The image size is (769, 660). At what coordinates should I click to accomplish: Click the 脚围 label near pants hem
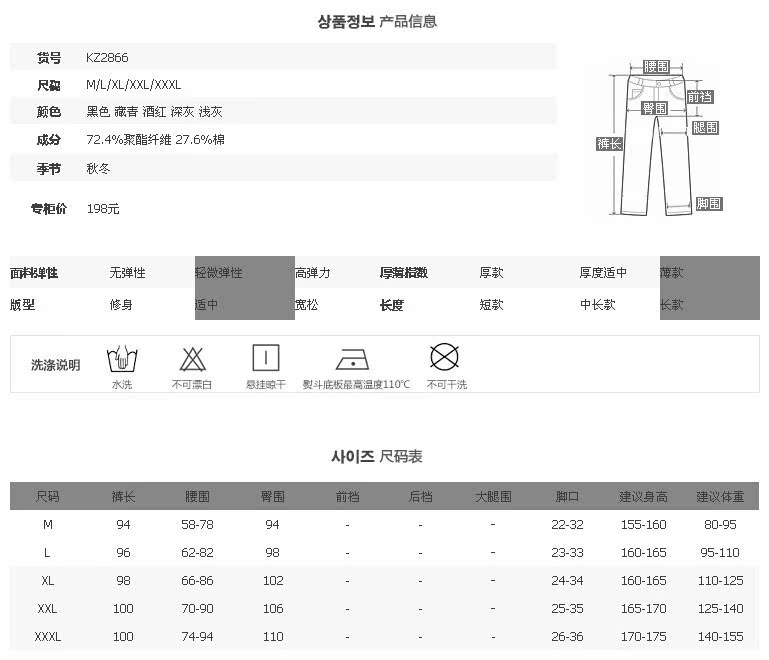click(x=708, y=204)
